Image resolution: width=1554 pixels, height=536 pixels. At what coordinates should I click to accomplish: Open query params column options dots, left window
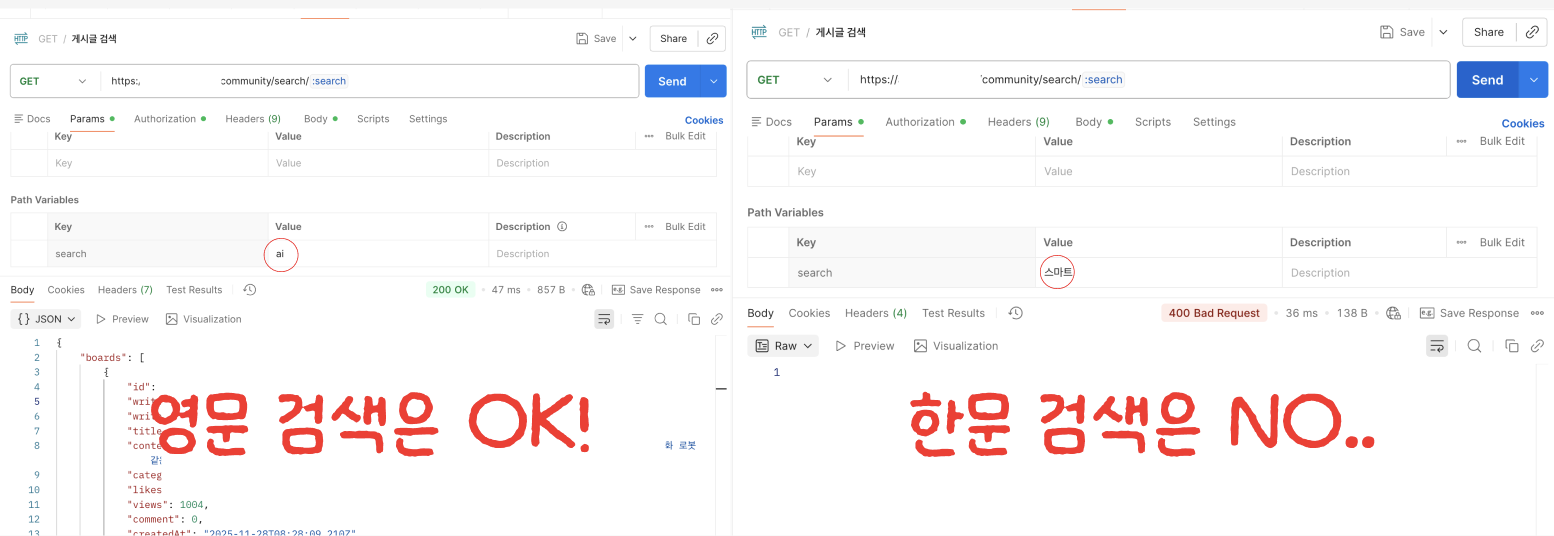(649, 136)
